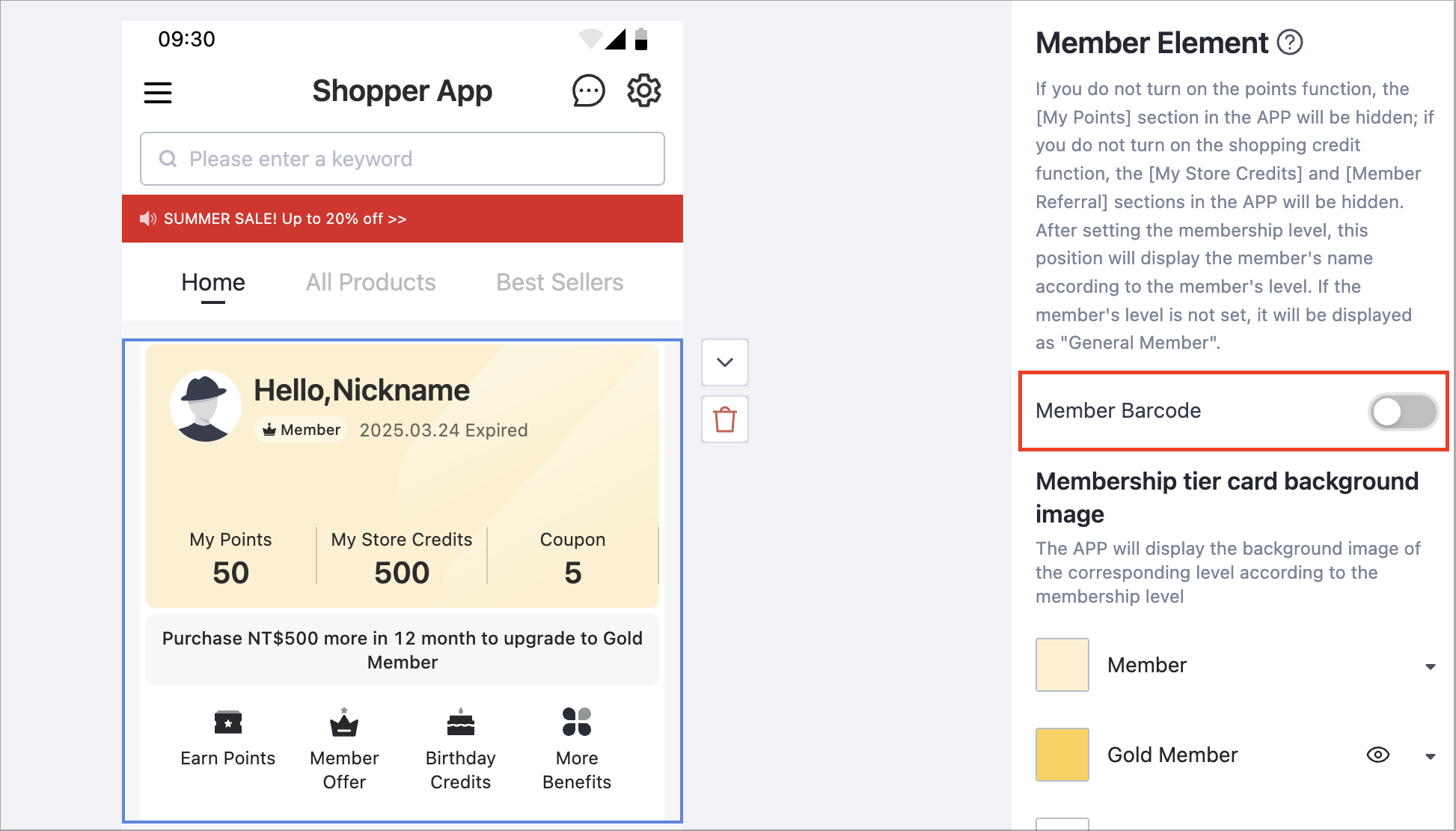Click the announcement speaker icon
This screenshot has width=1456, height=831.
click(147, 219)
